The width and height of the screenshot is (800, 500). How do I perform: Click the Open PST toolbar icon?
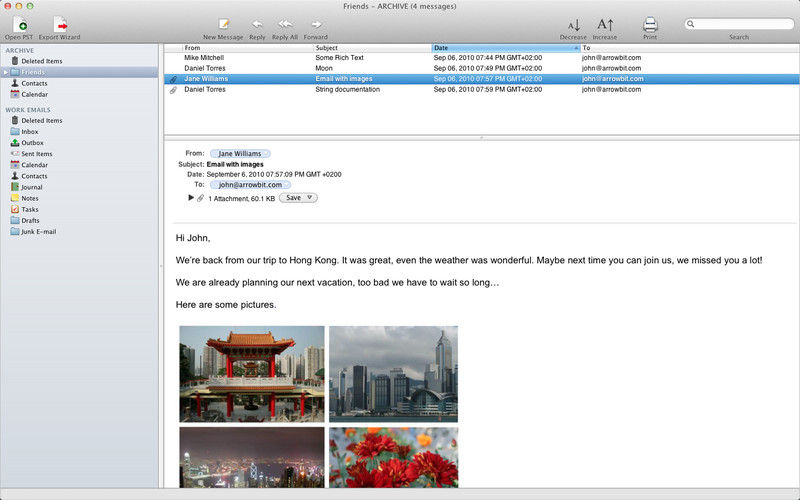[20, 24]
